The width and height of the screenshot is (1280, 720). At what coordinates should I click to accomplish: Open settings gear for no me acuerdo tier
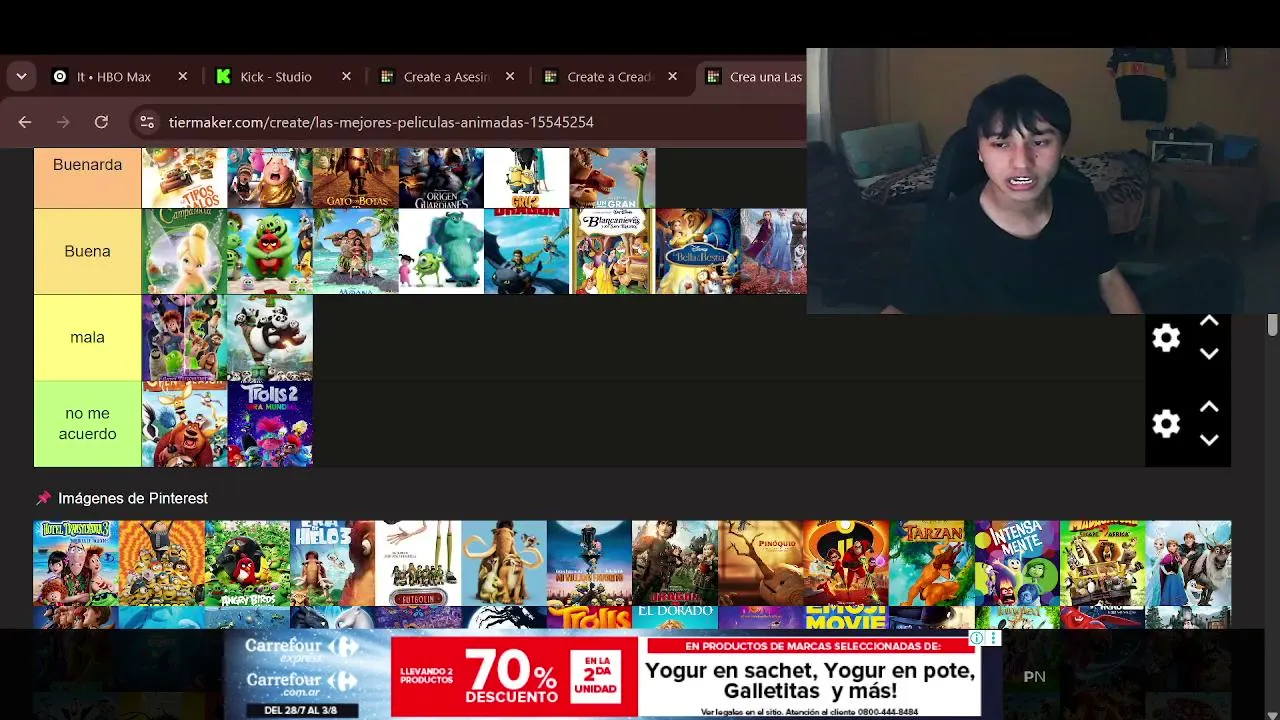(1166, 424)
